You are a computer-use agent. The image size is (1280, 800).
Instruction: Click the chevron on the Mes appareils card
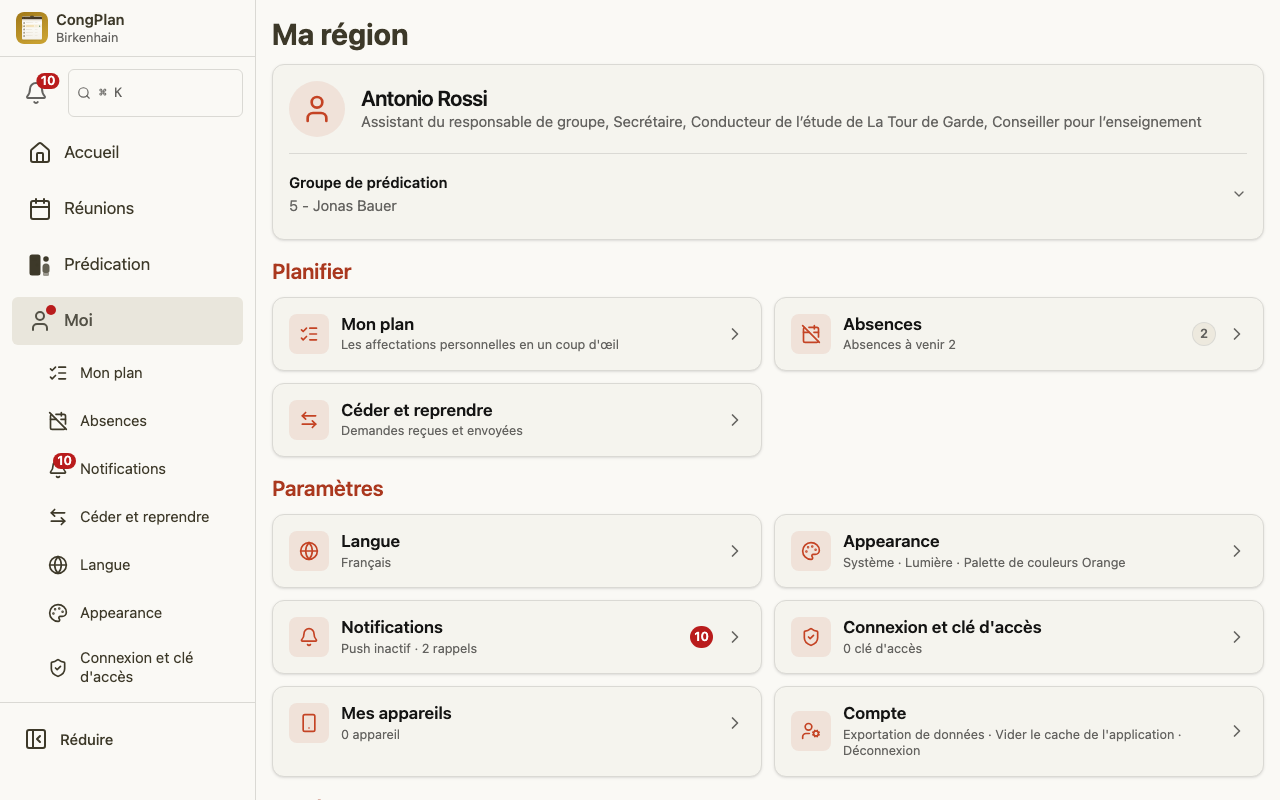(x=735, y=723)
